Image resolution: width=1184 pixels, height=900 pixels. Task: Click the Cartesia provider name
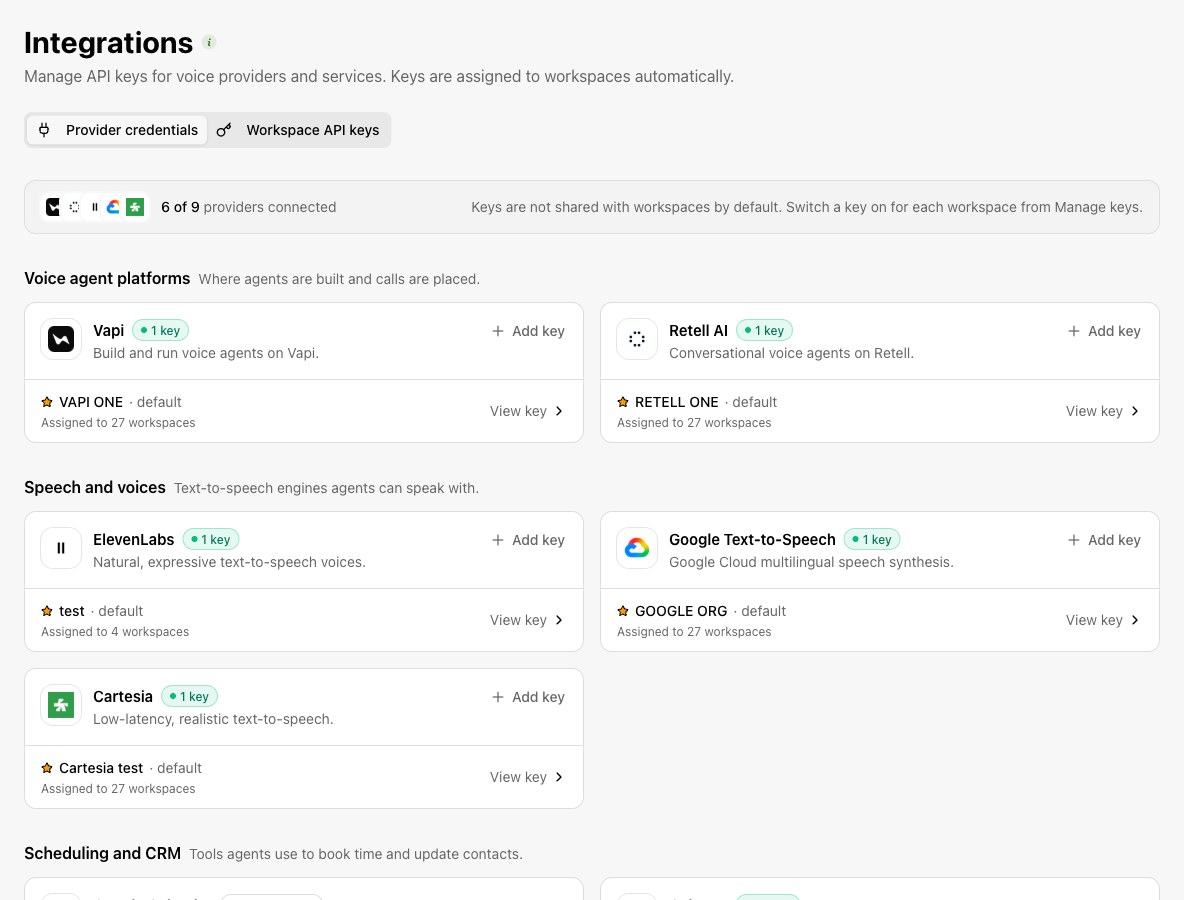[123, 696]
